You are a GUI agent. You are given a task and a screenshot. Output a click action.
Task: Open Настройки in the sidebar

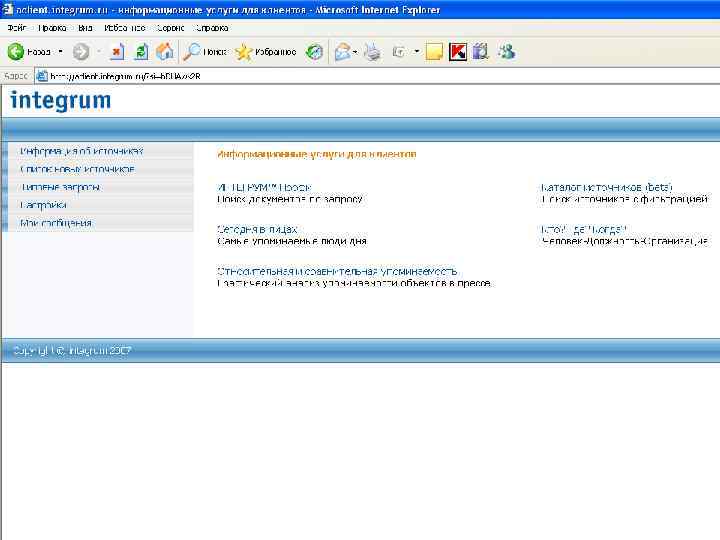43,205
